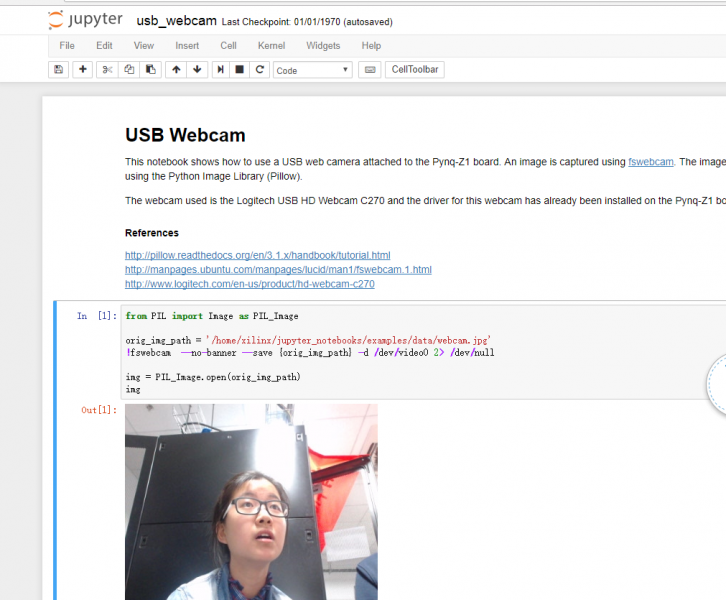Screen dimensions: 726x600
Task: Click the !fswebcam command line
Action: click(310, 353)
